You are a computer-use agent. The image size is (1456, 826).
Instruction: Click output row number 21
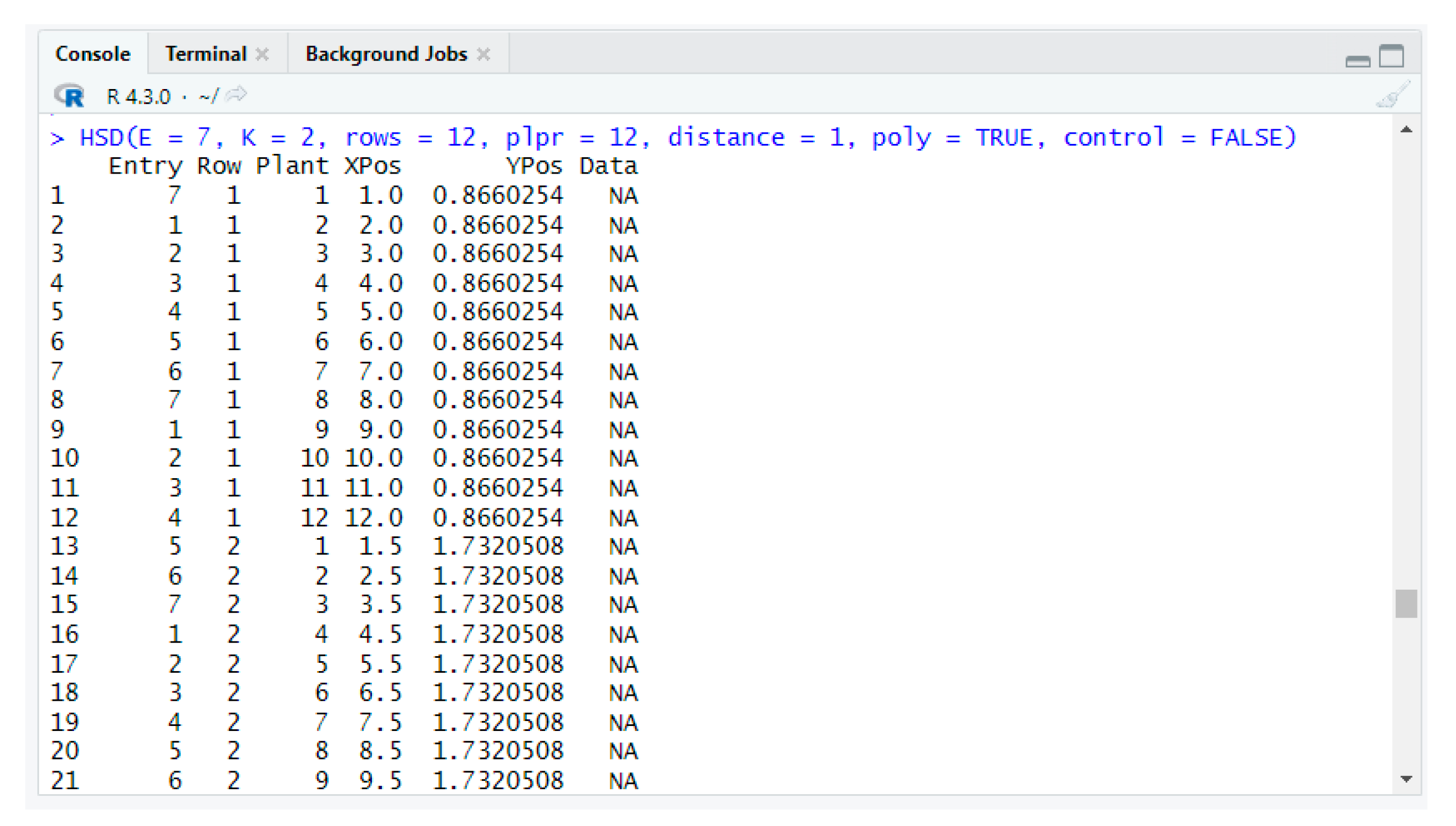click(x=65, y=780)
